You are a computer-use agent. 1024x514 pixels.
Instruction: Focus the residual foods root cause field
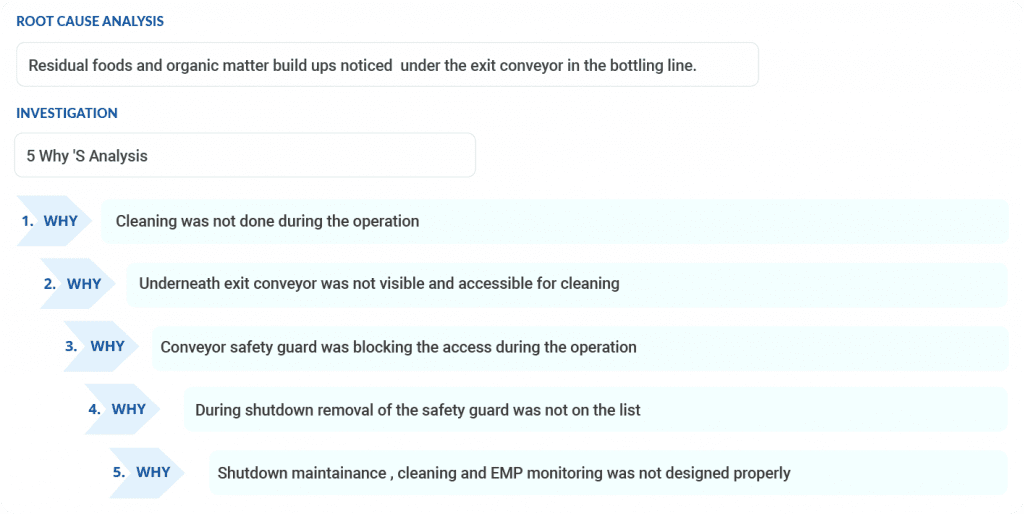tap(387, 65)
